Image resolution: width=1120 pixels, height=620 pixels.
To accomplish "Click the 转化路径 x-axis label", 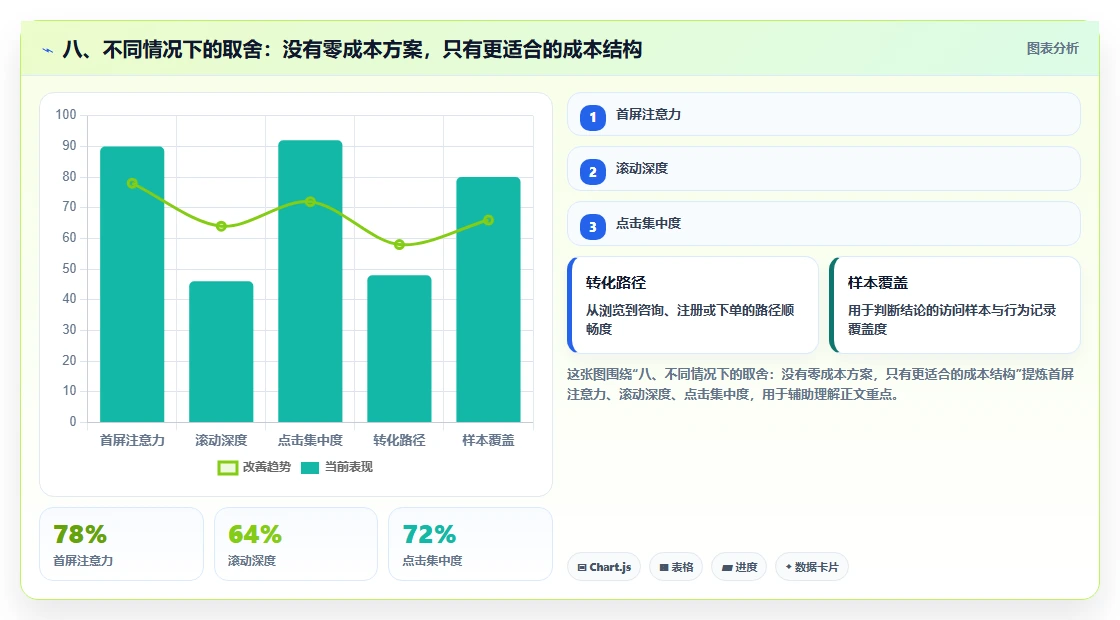I will pos(399,441).
